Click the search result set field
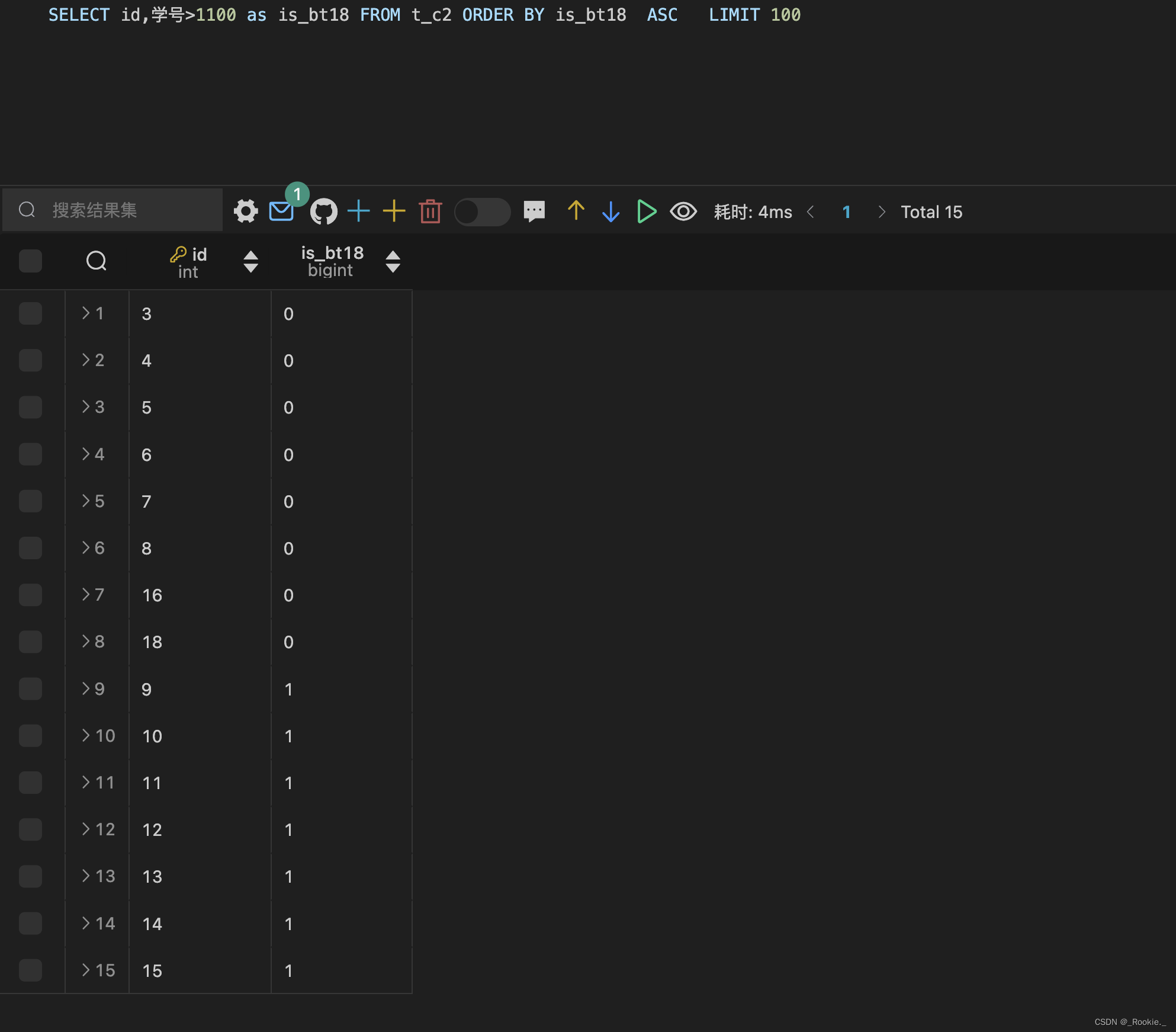1176x1032 pixels. tap(130, 210)
